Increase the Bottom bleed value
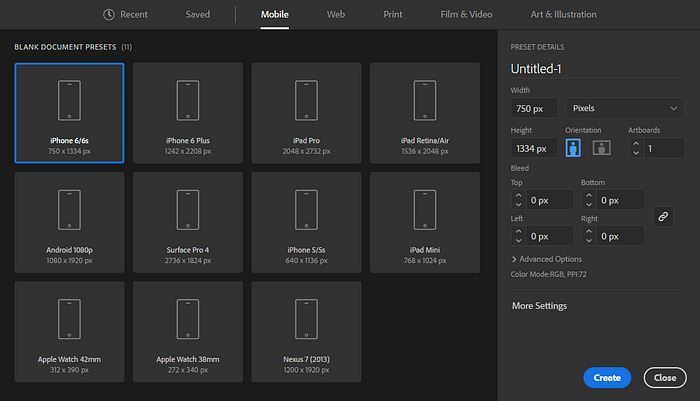Image resolution: width=700 pixels, height=401 pixels. 589,195
